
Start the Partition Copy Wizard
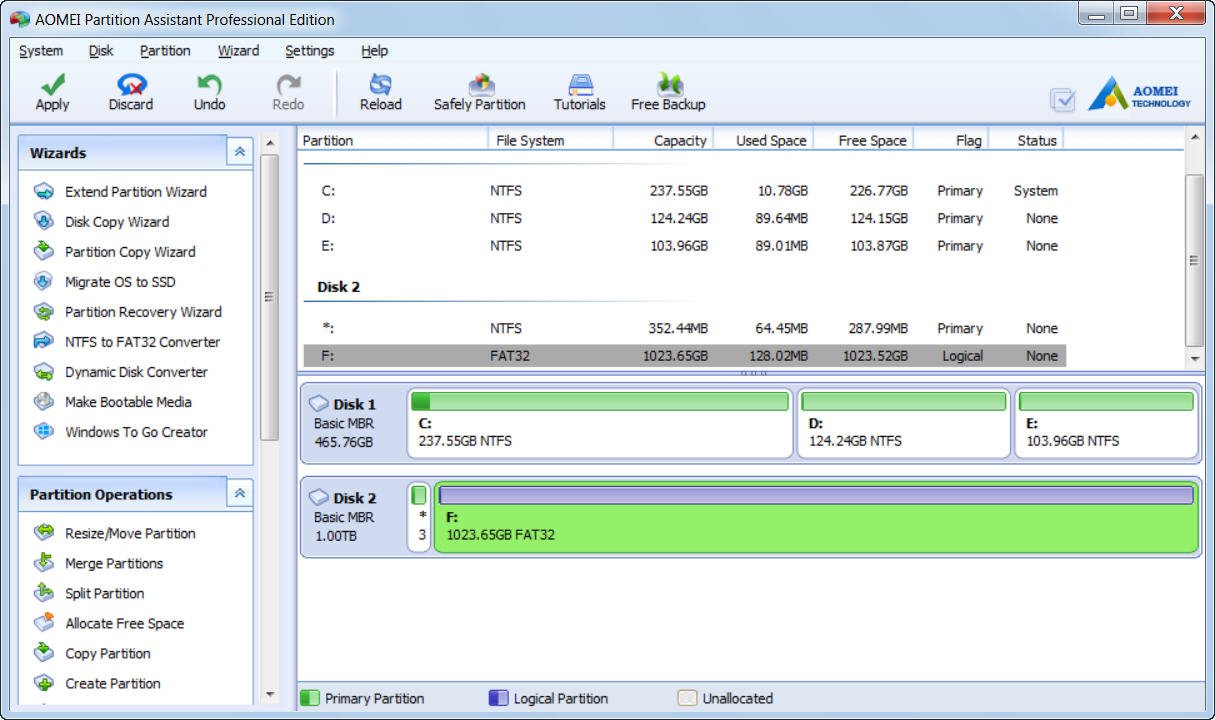130,252
